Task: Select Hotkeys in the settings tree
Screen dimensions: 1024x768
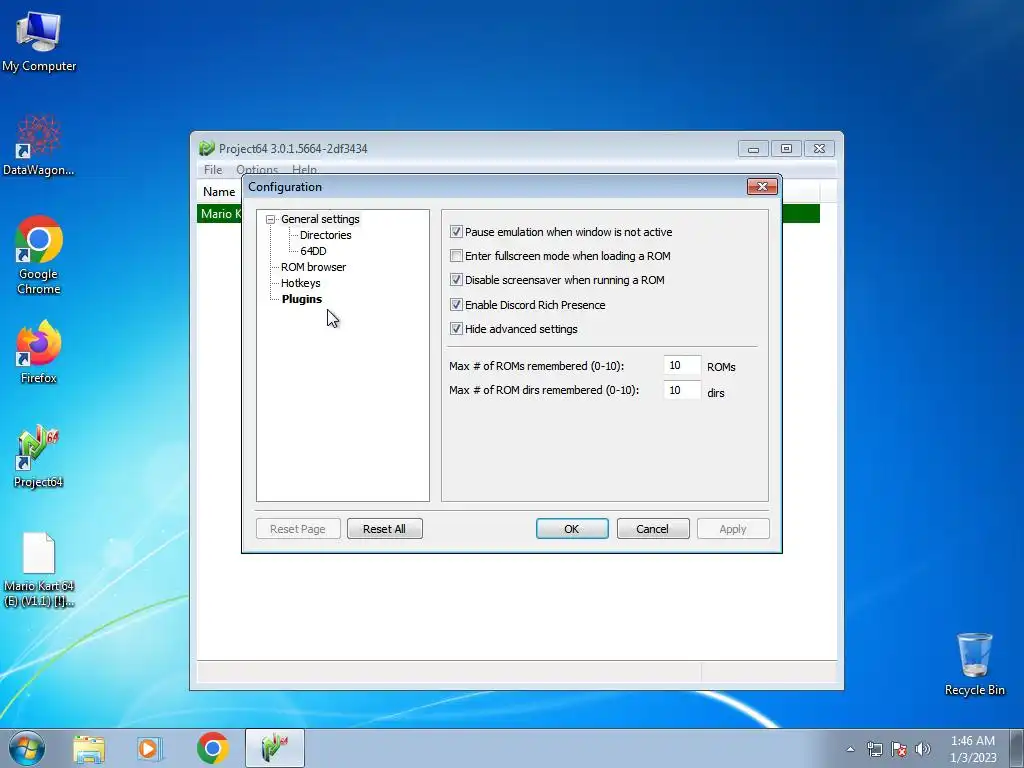Action: tap(300, 283)
